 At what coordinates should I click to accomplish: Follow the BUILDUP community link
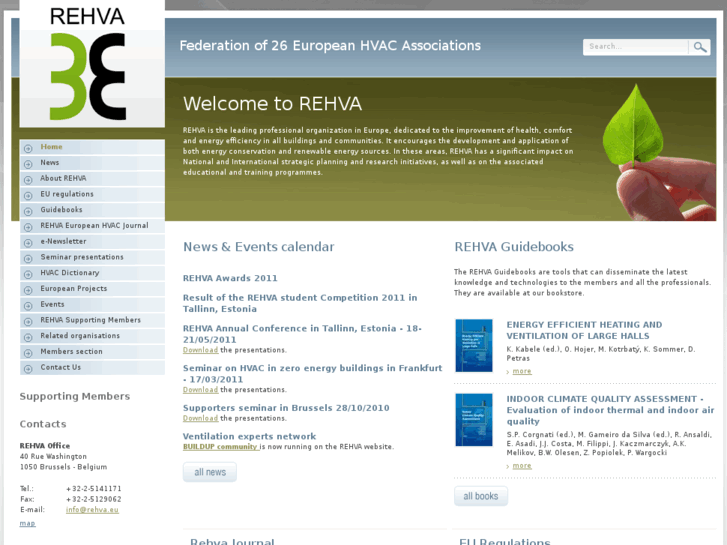click(x=220, y=447)
